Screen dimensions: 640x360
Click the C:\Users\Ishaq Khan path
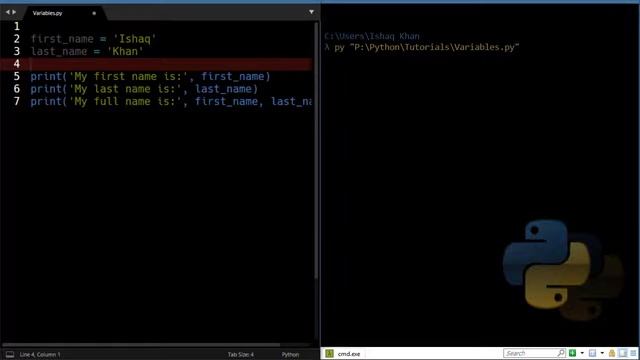coord(372,36)
